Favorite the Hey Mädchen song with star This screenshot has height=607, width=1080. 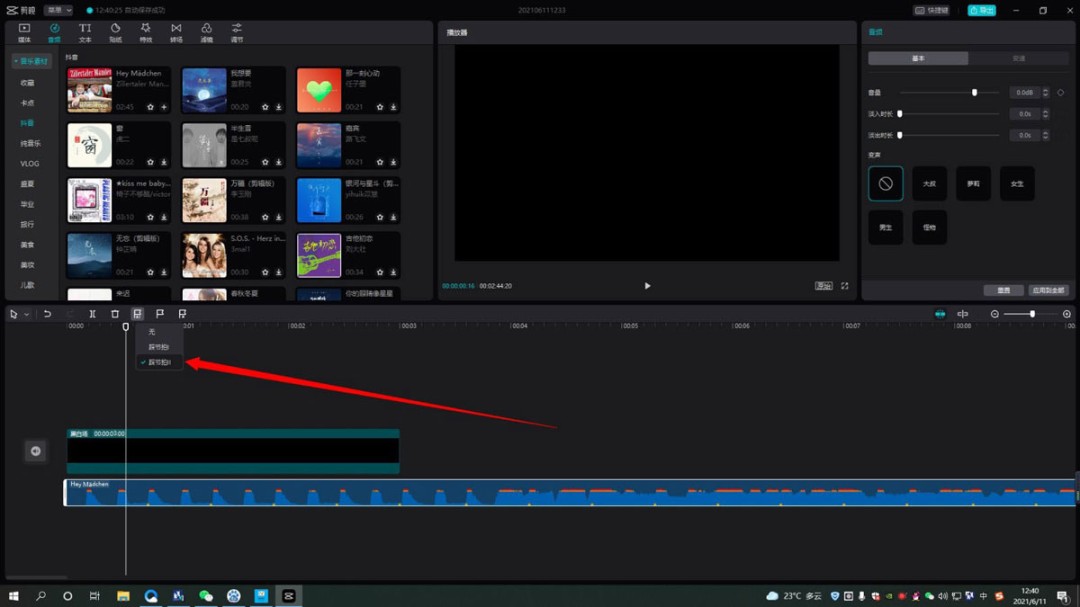[x=151, y=107]
